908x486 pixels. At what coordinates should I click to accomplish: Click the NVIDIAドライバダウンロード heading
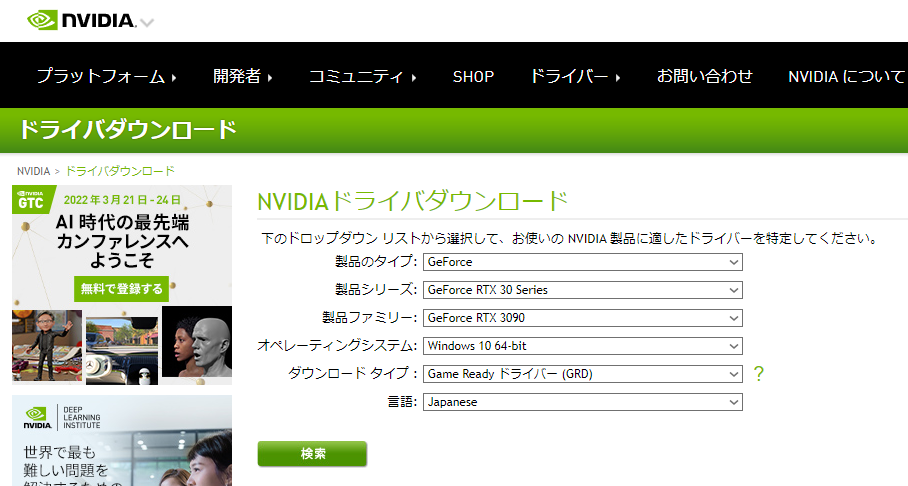(412, 201)
